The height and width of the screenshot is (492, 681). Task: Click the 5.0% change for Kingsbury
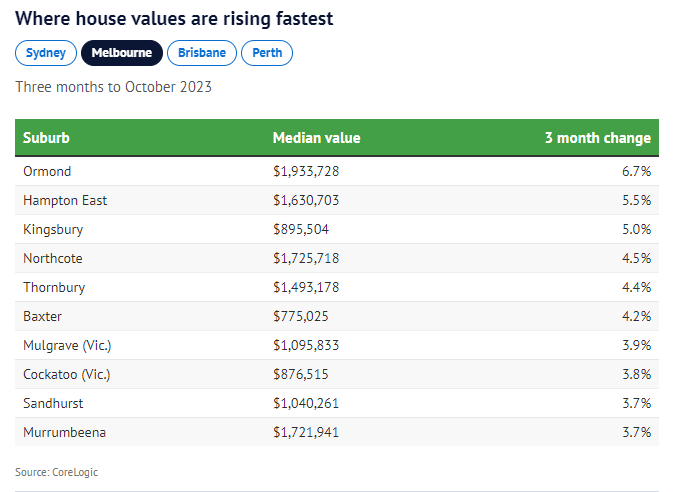(637, 229)
